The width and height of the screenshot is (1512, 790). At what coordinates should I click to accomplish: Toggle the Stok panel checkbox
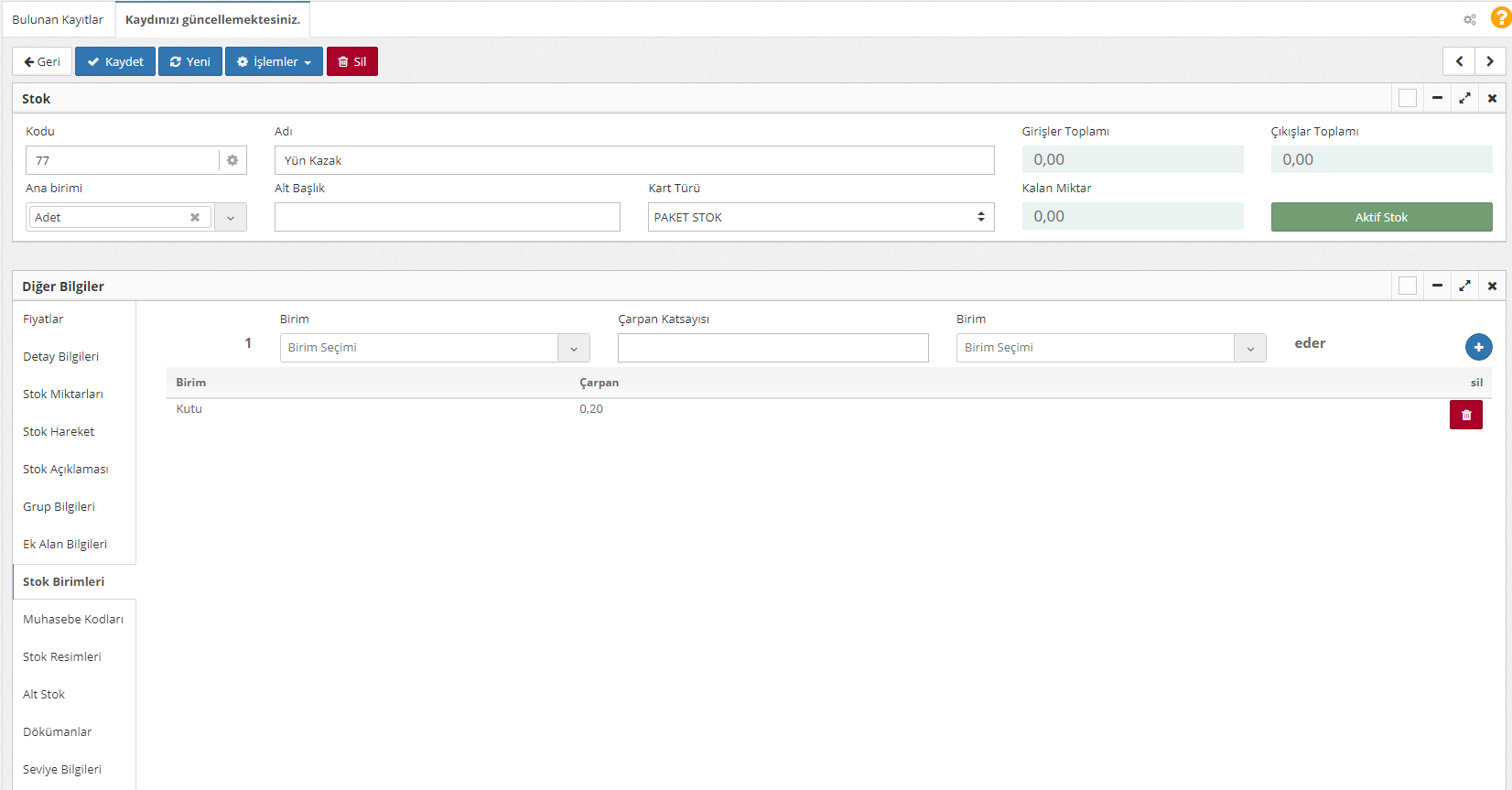coord(1408,98)
